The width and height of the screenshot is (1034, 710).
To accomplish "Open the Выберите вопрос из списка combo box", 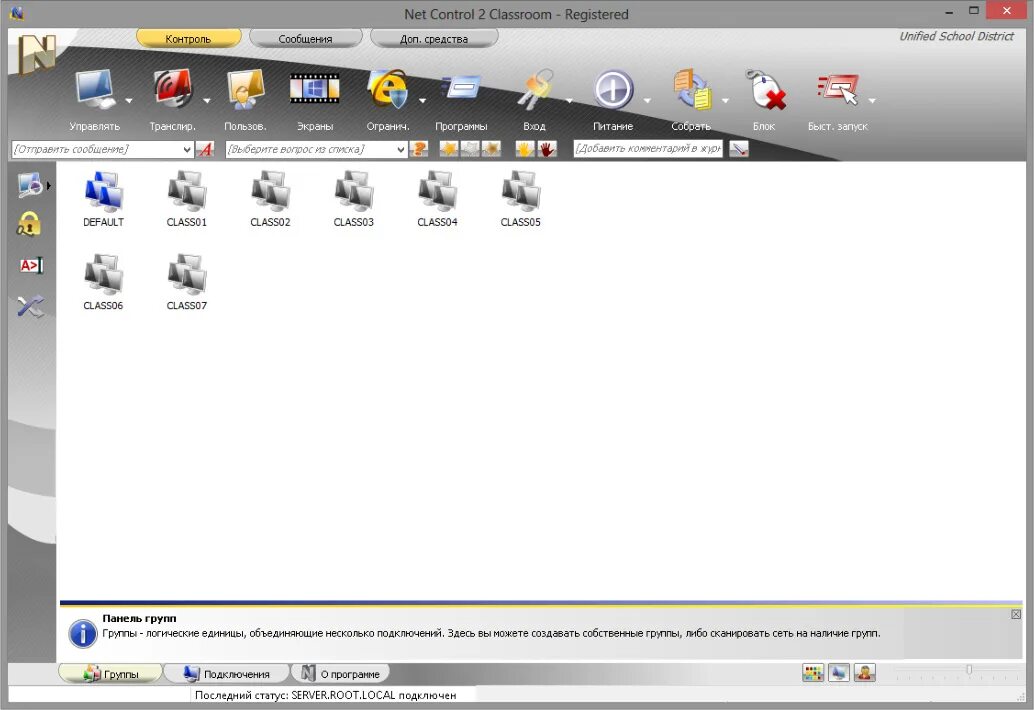I will [316, 150].
